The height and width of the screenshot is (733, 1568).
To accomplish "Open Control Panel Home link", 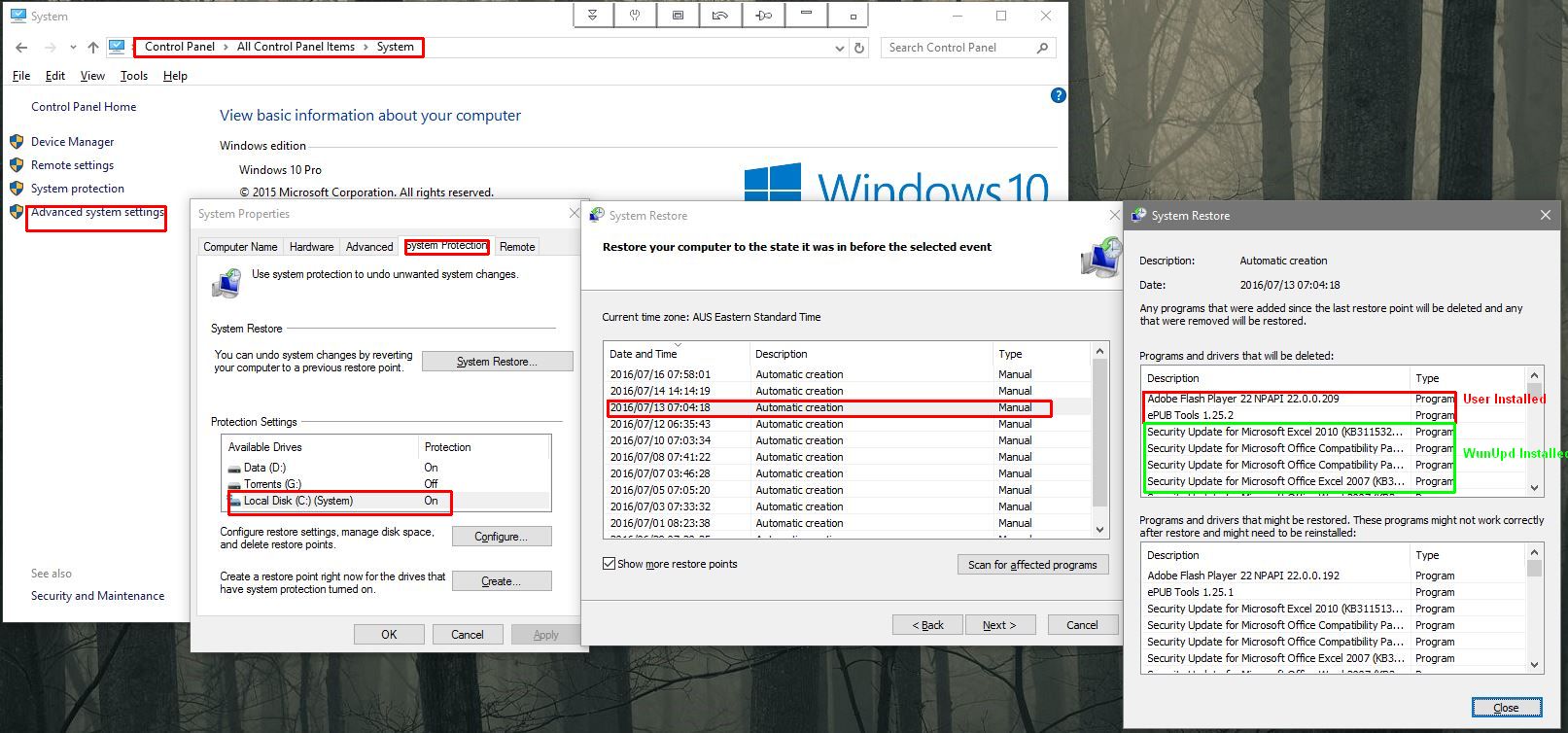I will [84, 107].
